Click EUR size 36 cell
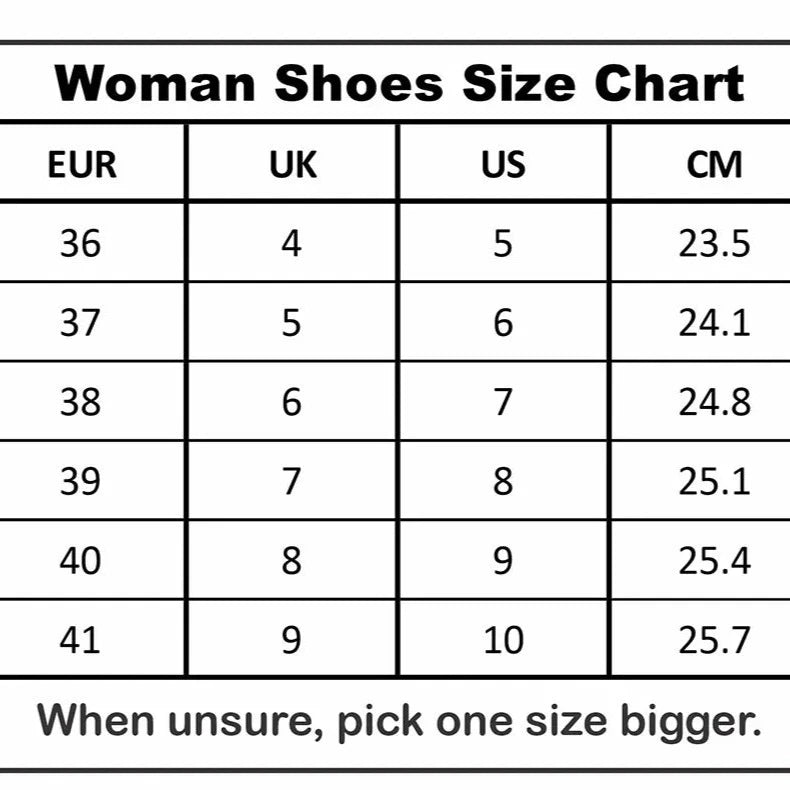The image size is (790, 790). click(x=80, y=243)
